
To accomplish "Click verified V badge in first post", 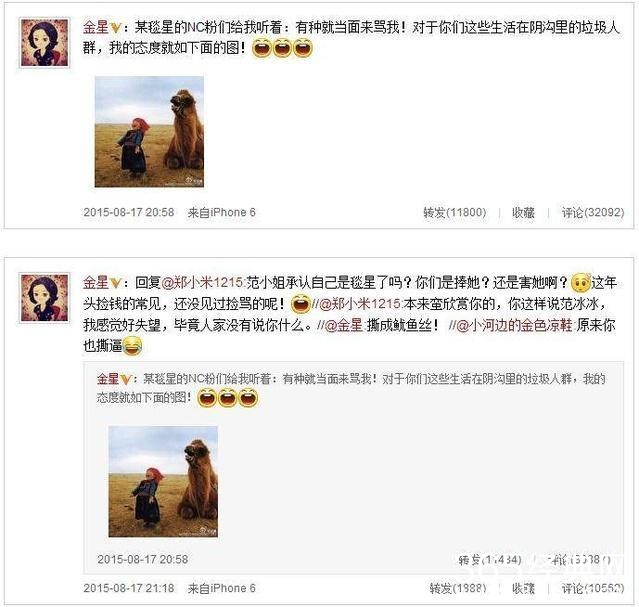I will 115,29.
